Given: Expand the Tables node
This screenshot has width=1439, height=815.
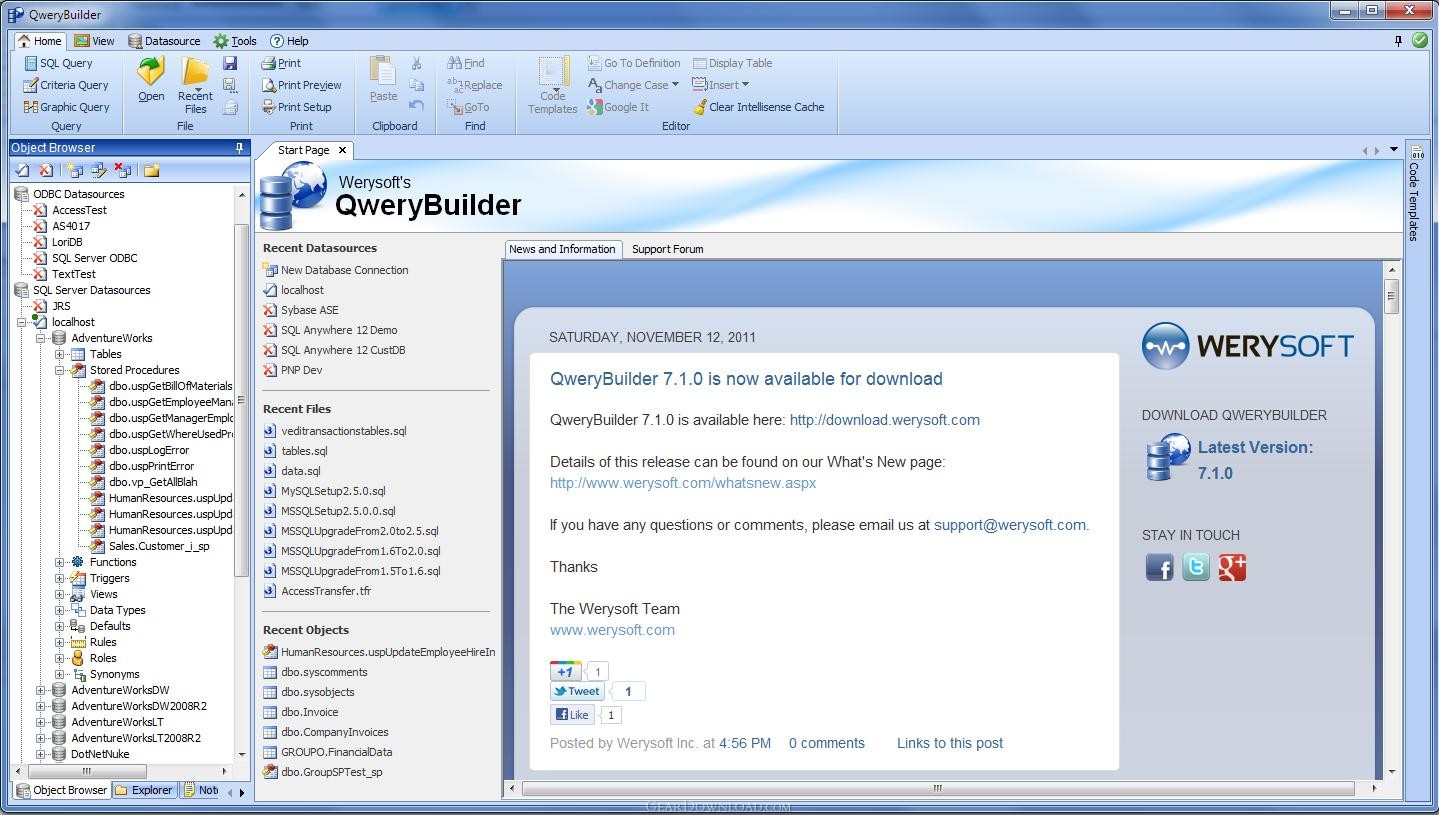Looking at the screenshot, I should pyautogui.click(x=59, y=354).
